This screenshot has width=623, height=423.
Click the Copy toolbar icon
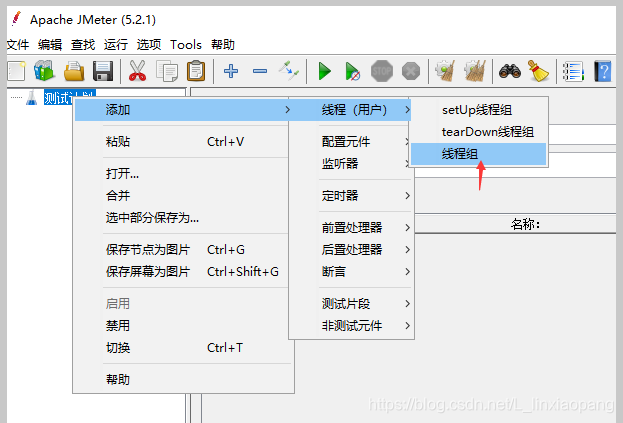167,71
